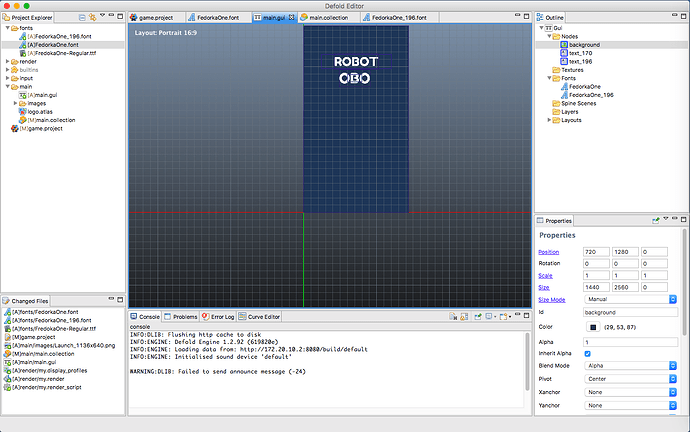This screenshot has height=432, width=690.
Task: Open the Size Mode dropdown
Action: click(630, 299)
